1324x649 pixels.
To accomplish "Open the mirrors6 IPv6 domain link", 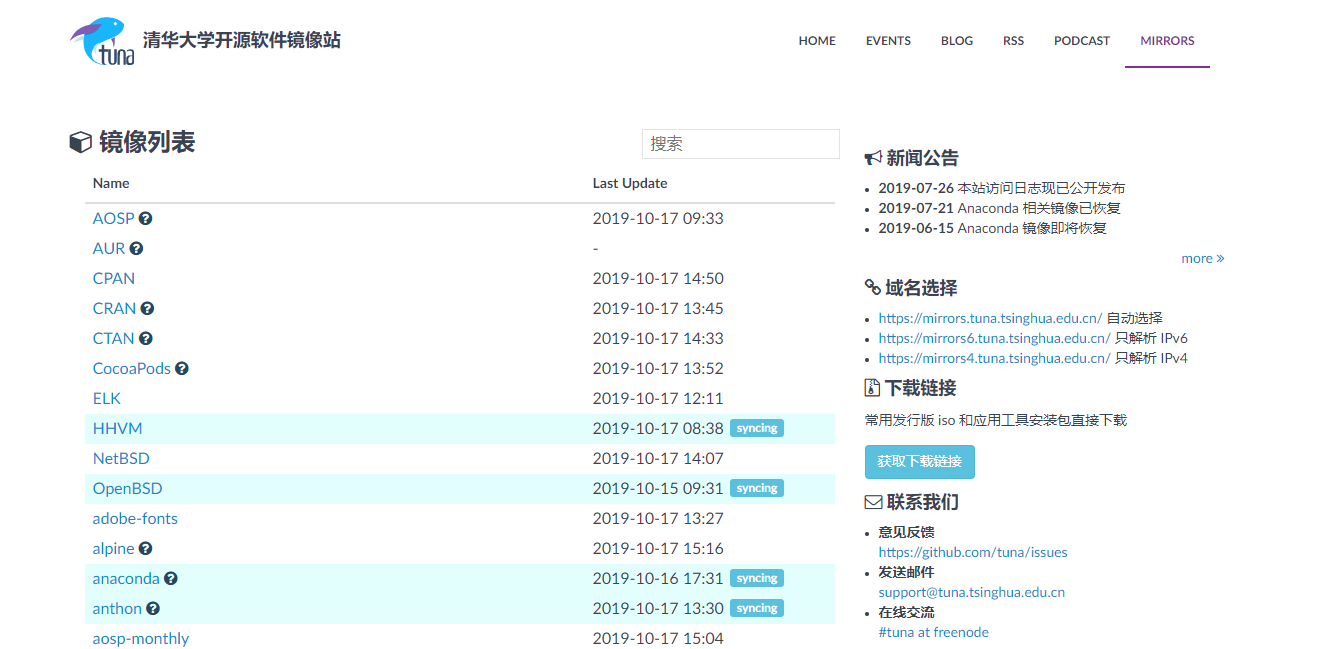I will 995,338.
